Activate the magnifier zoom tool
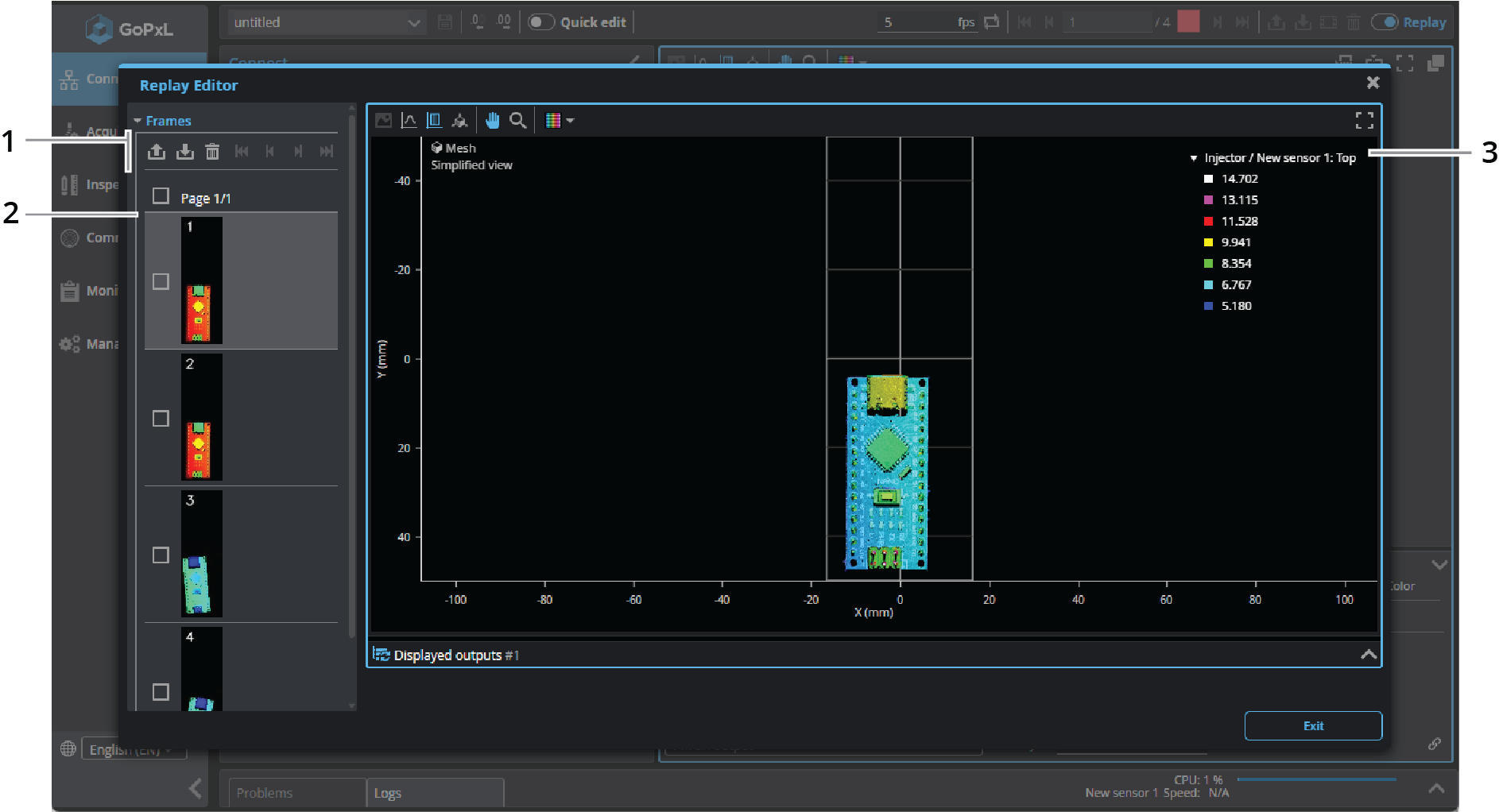This screenshot has height=812, width=1499. pyautogui.click(x=517, y=121)
